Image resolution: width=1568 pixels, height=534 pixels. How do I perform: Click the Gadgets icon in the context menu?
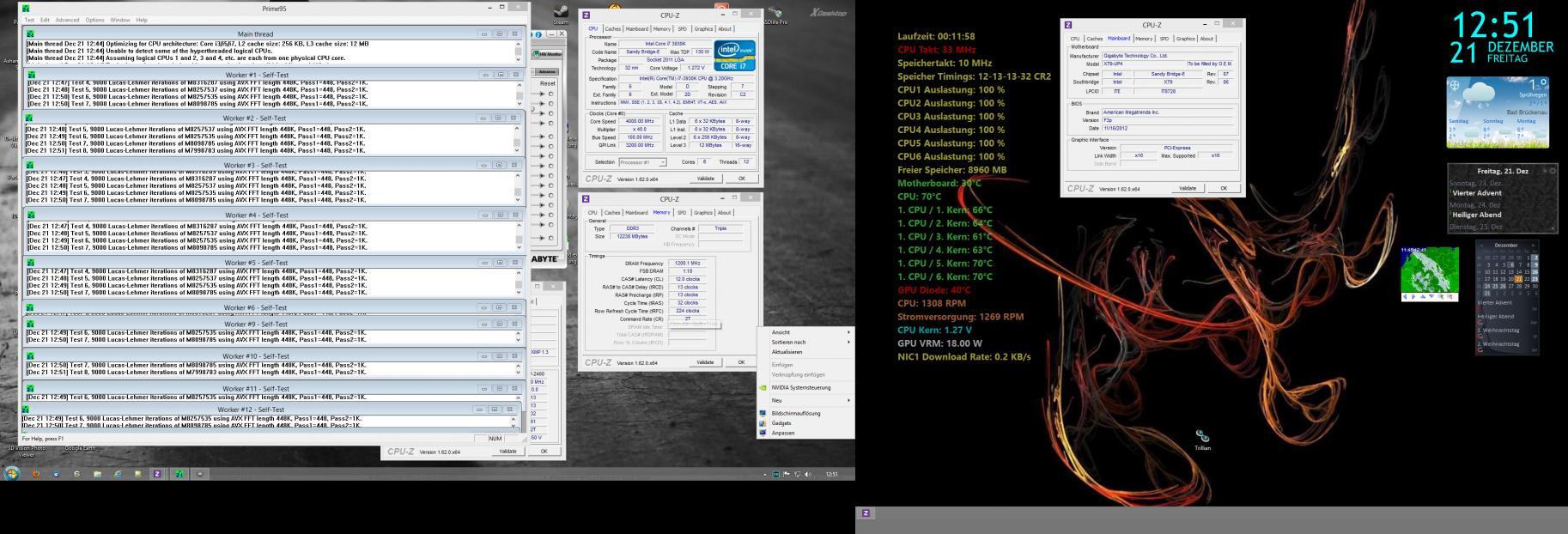(763, 423)
